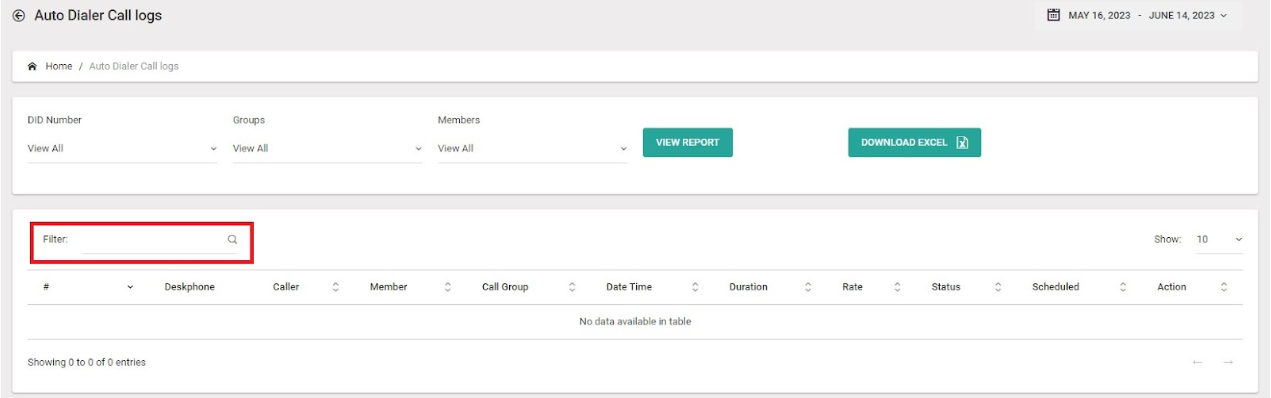The image size is (1271, 398).
Task: Open the Groups View All dropdown
Action: pos(327,148)
